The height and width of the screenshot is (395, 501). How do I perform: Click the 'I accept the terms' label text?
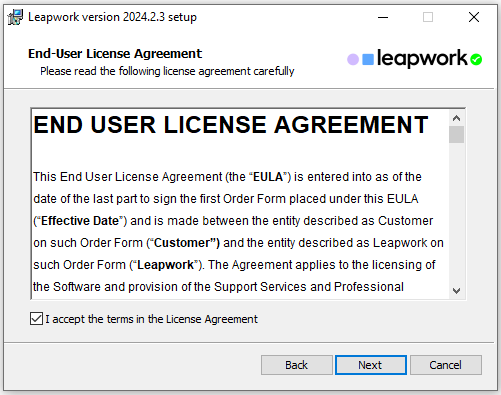click(152, 319)
